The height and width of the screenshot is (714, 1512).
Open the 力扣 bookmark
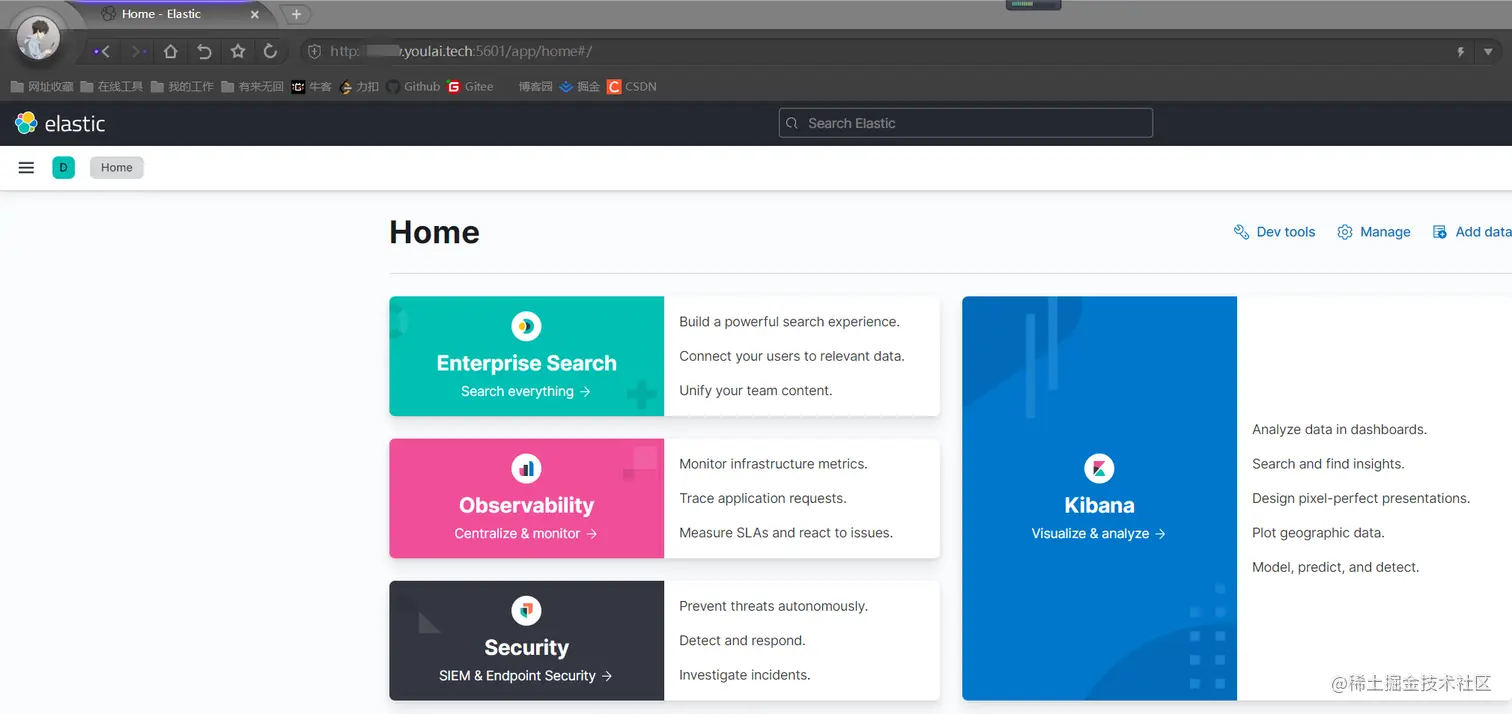(x=359, y=87)
